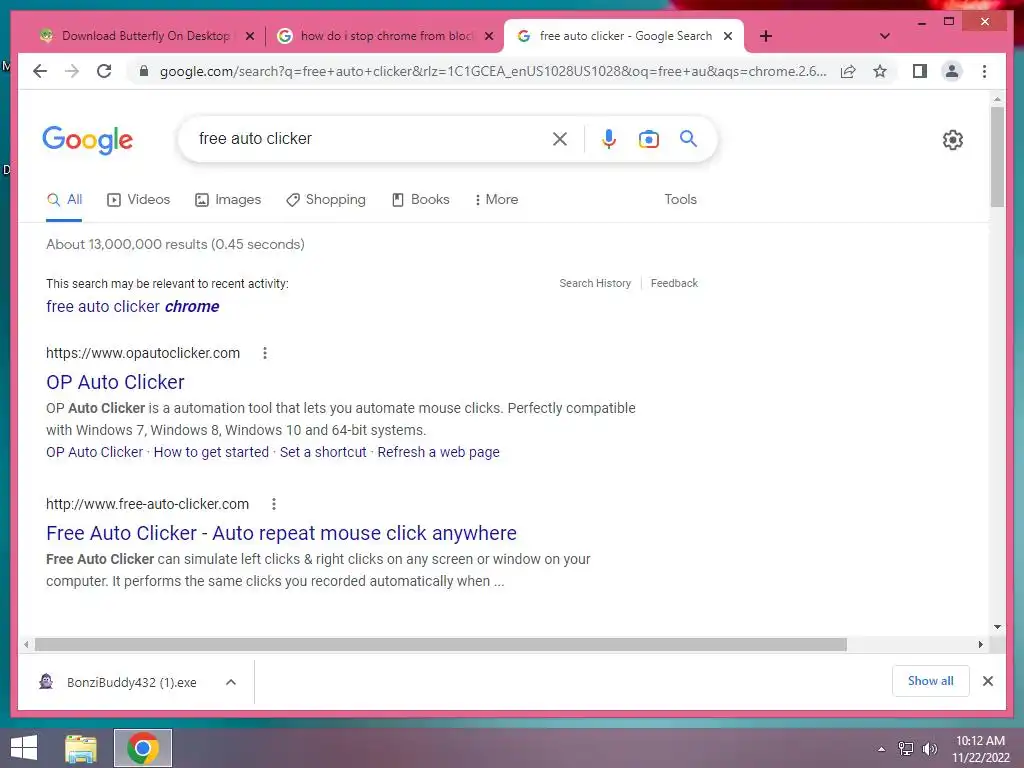1024x768 pixels.
Task: Search by image with camera icon
Action: pos(648,139)
